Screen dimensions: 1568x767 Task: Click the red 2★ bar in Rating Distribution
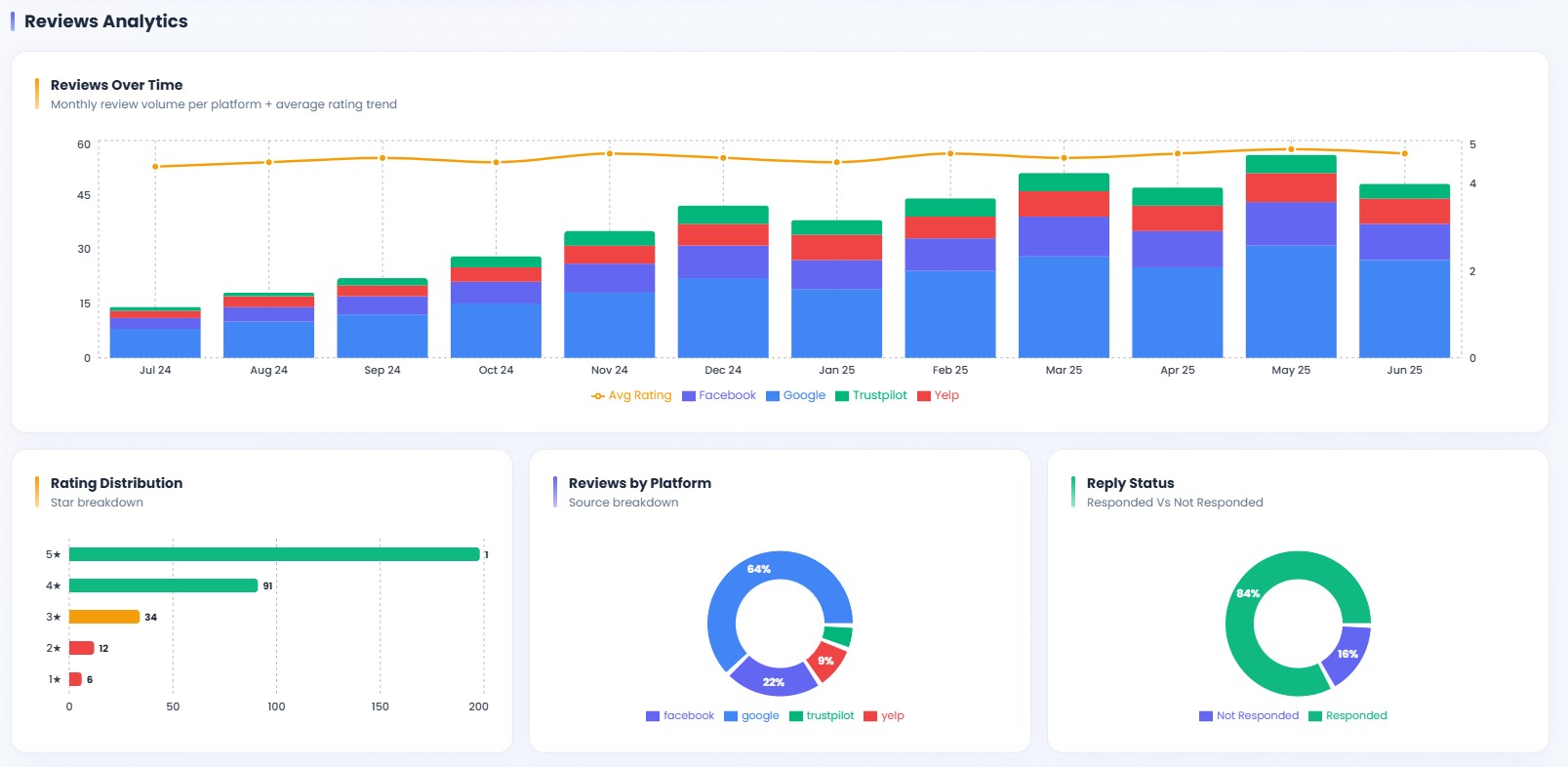[81, 648]
